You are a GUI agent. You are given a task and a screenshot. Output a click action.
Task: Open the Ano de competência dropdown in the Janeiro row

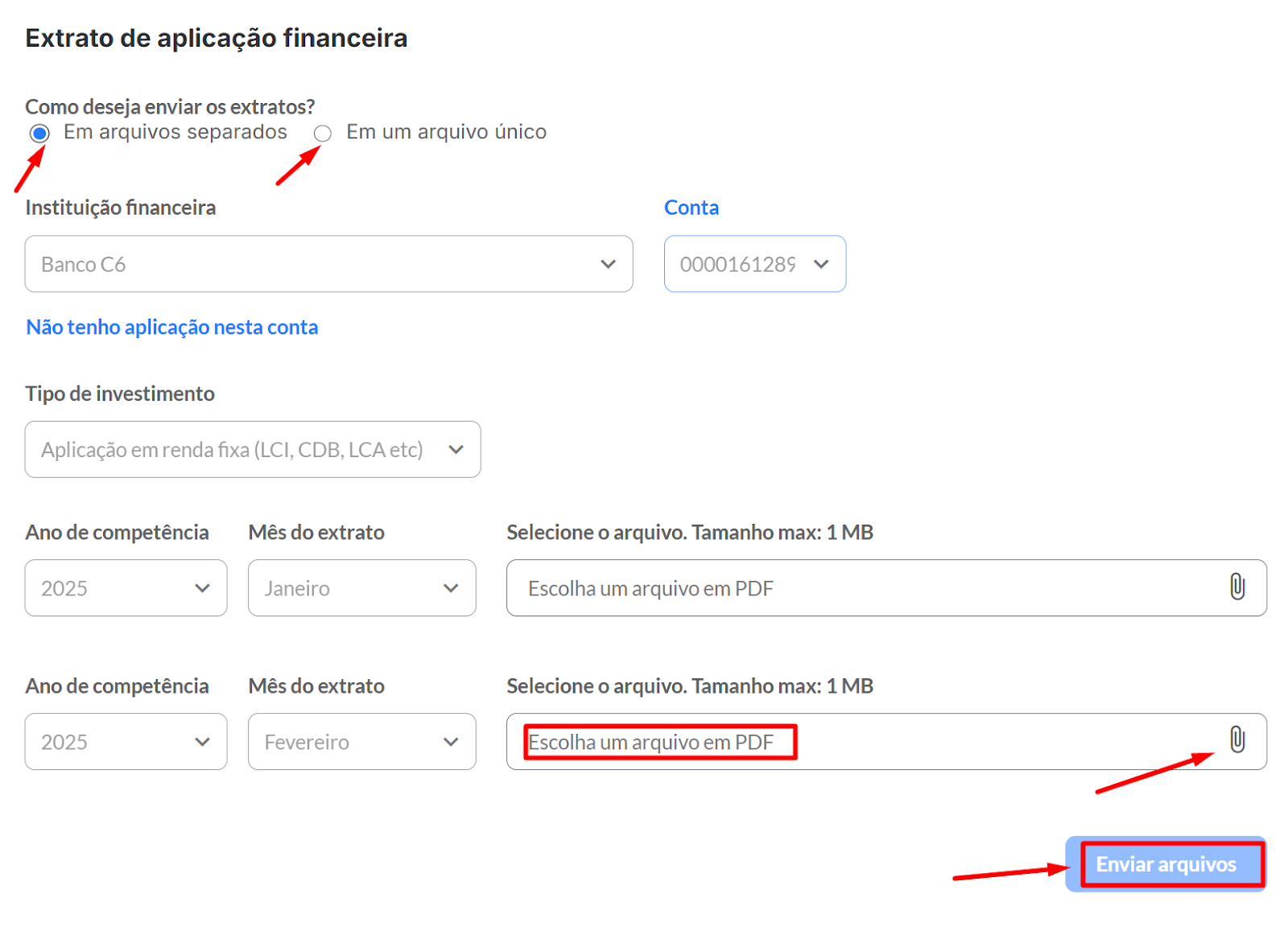pyautogui.click(x=125, y=588)
